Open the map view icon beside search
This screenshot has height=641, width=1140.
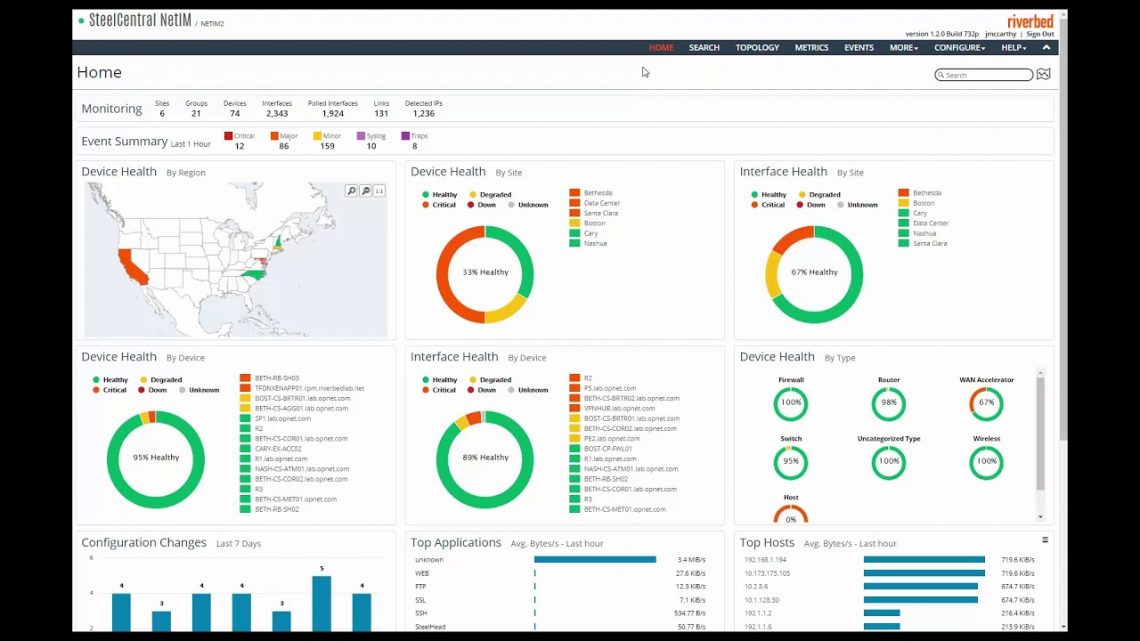(x=1043, y=75)
